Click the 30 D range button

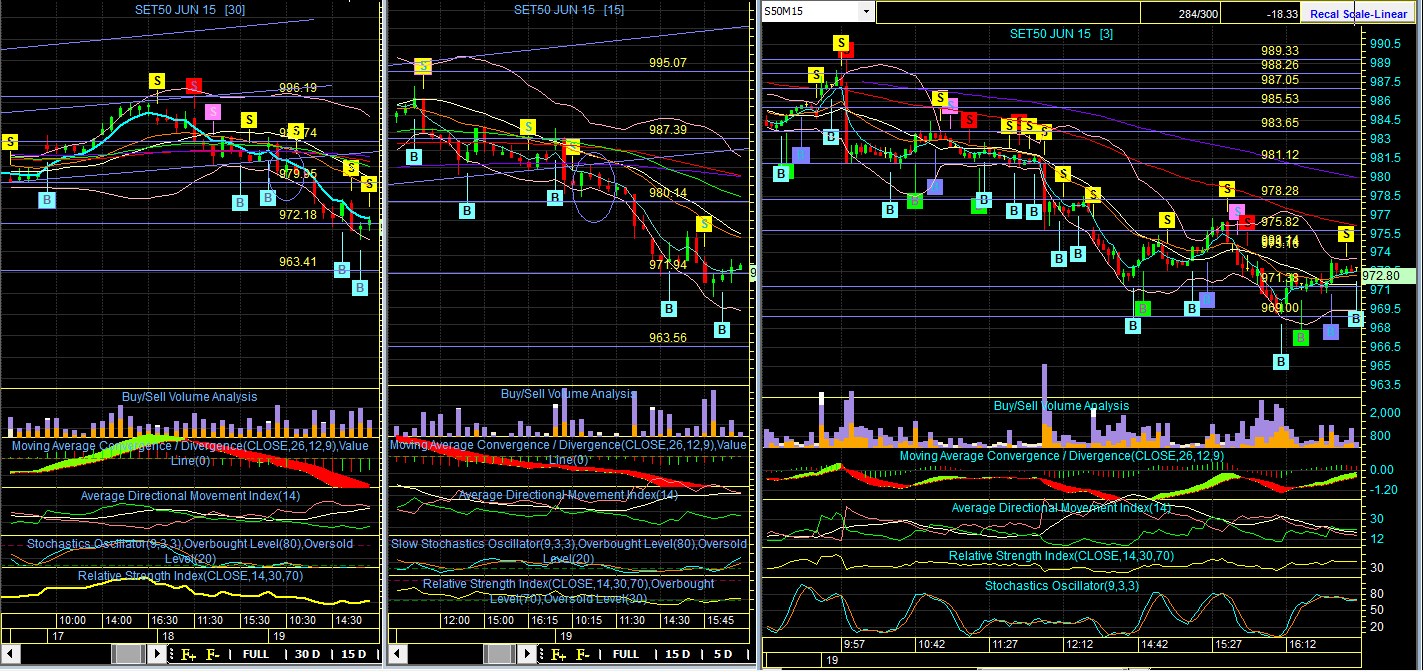[x=307, y=655]
